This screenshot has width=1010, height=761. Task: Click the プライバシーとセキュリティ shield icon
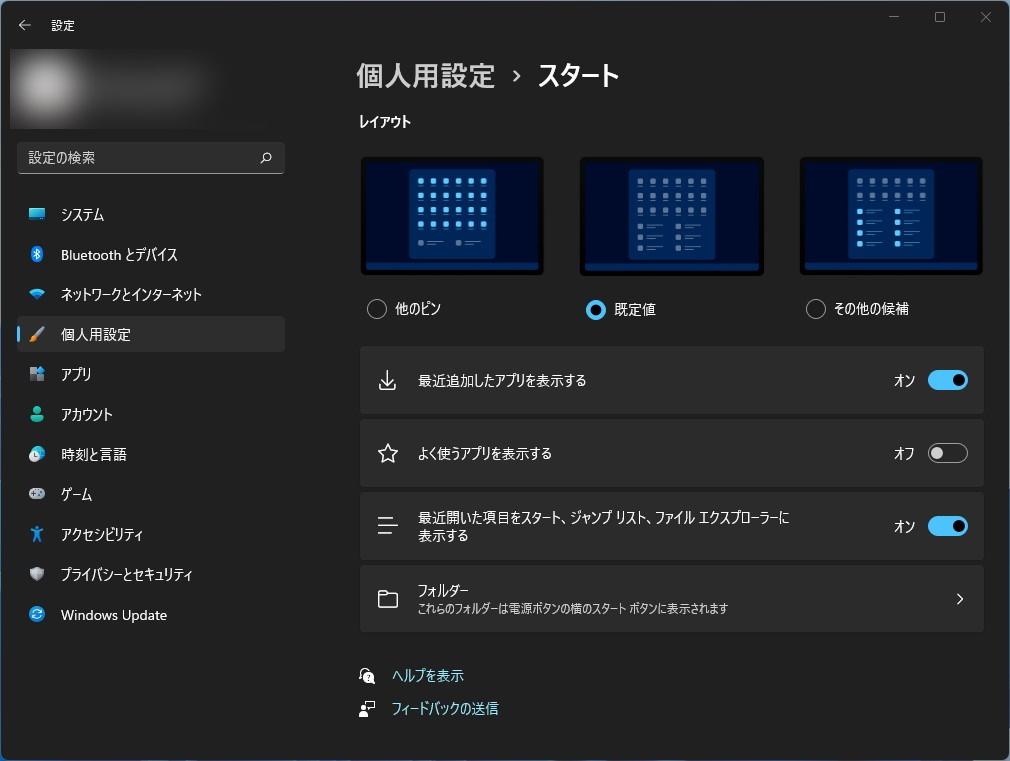click(36, 574)
